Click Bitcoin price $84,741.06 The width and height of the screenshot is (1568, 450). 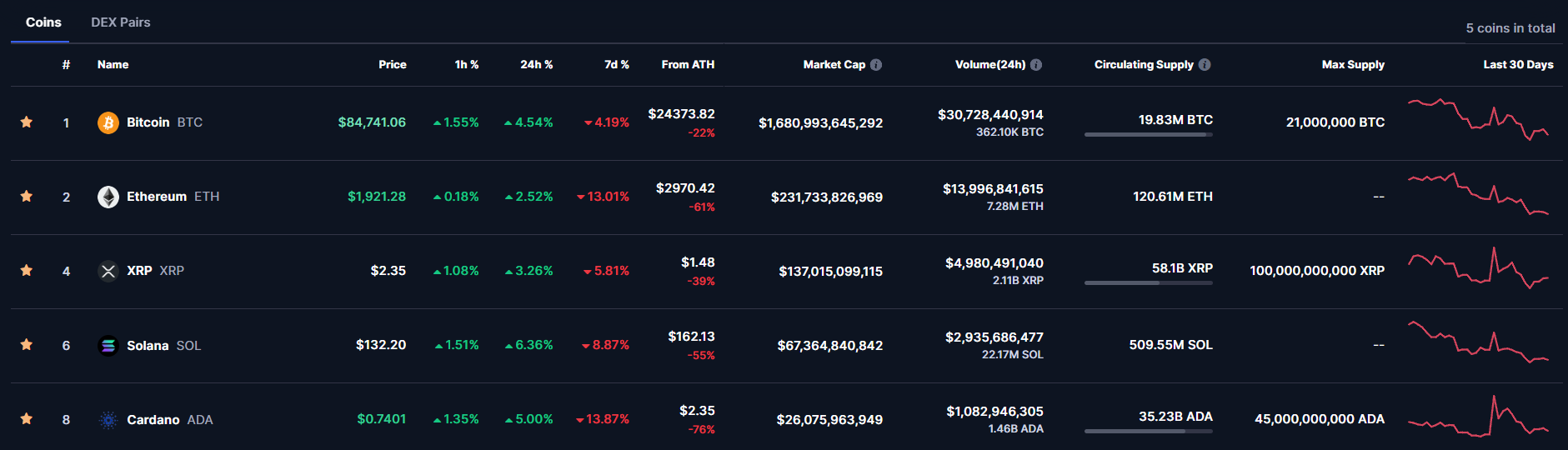click(x=372, y=122)
